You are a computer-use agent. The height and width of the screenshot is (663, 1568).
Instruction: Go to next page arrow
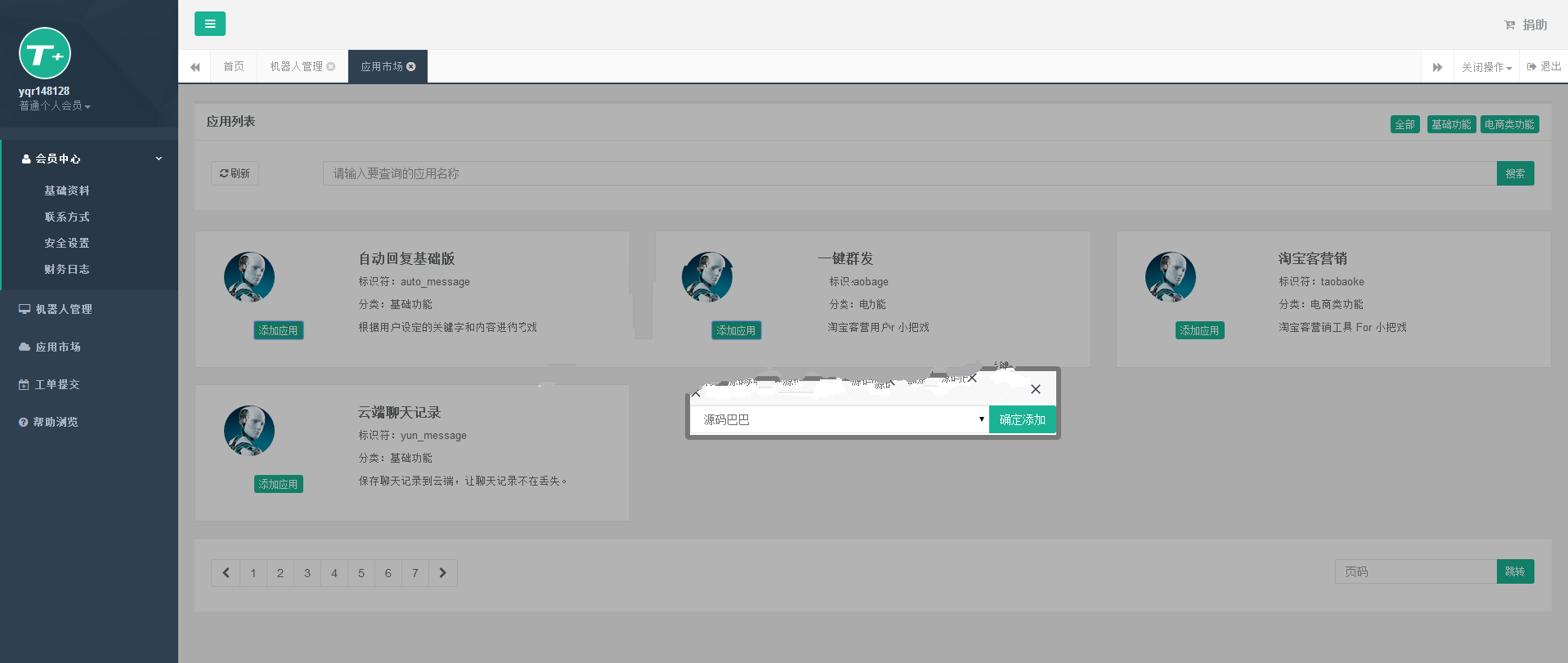[442, 573]
